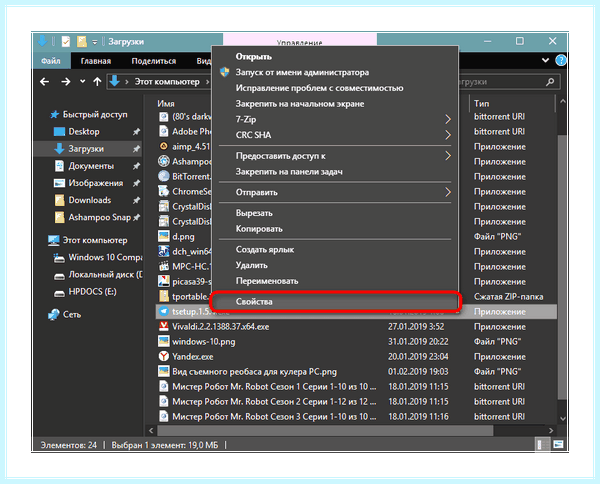This screenshot has width=600, height=484.
Task: Select the Мистер Робот Сезон 2 torrent file
Action: (274, 401)
